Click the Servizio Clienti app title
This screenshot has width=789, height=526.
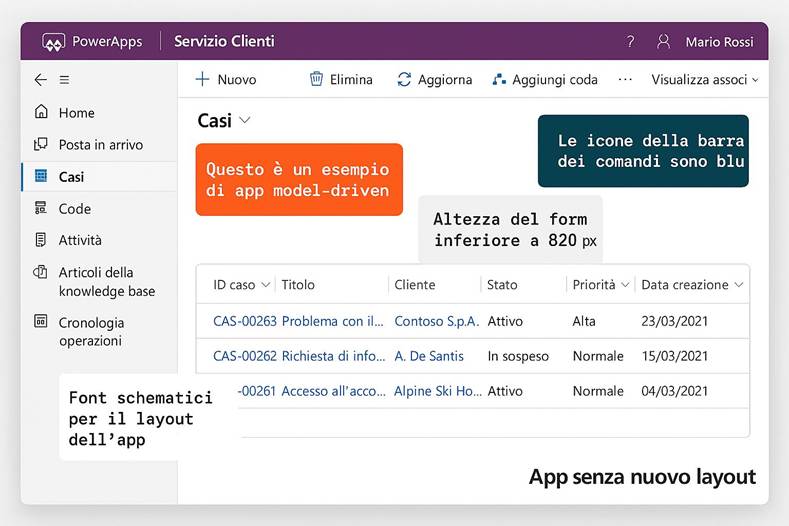[224, 41]
